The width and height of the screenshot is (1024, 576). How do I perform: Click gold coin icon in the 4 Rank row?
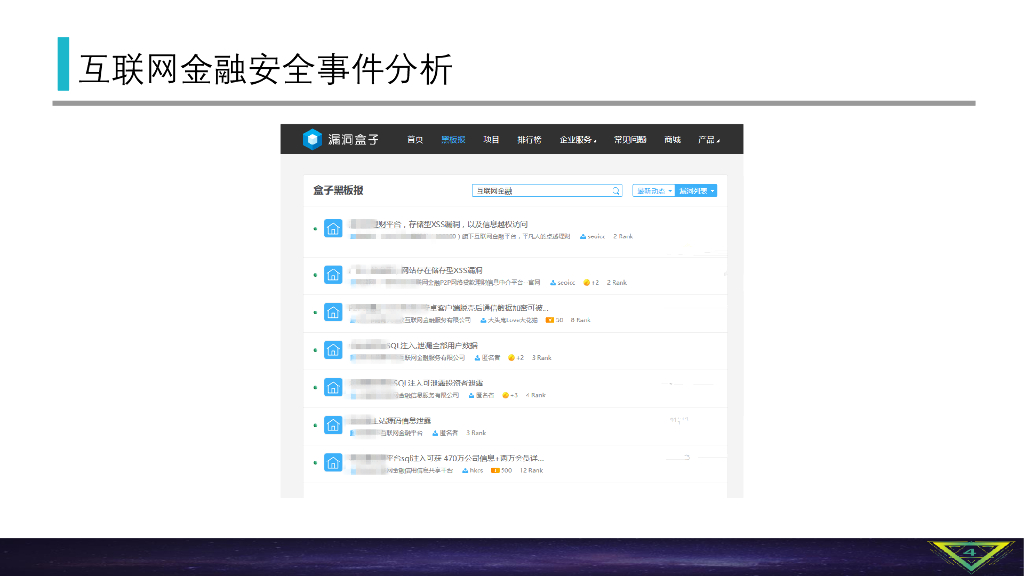505,396
